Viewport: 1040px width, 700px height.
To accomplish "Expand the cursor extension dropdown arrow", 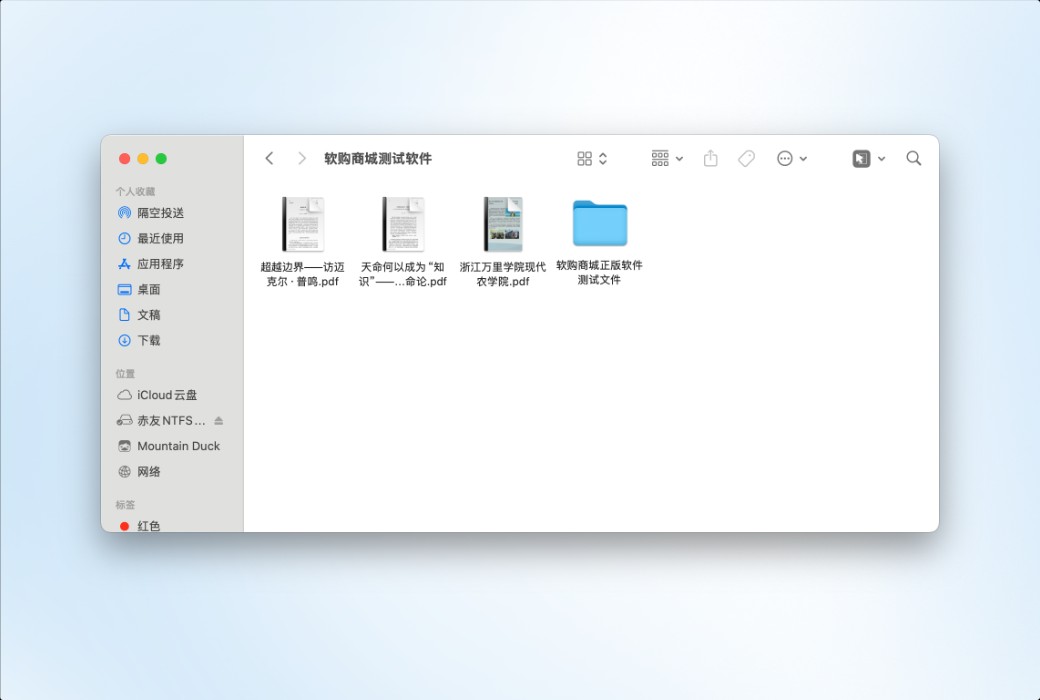I will tap(881, 159).
